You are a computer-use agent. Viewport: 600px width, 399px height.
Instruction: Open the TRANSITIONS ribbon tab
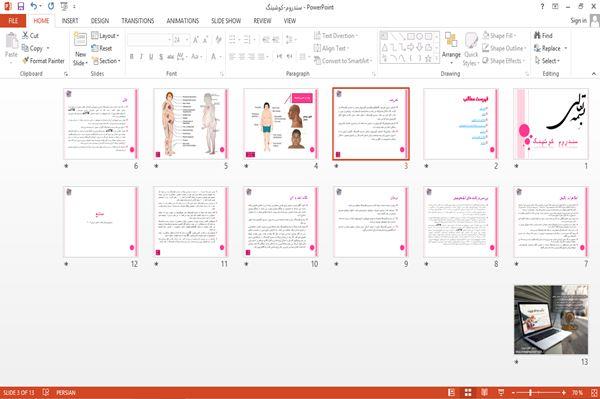(x=138, y=21)
